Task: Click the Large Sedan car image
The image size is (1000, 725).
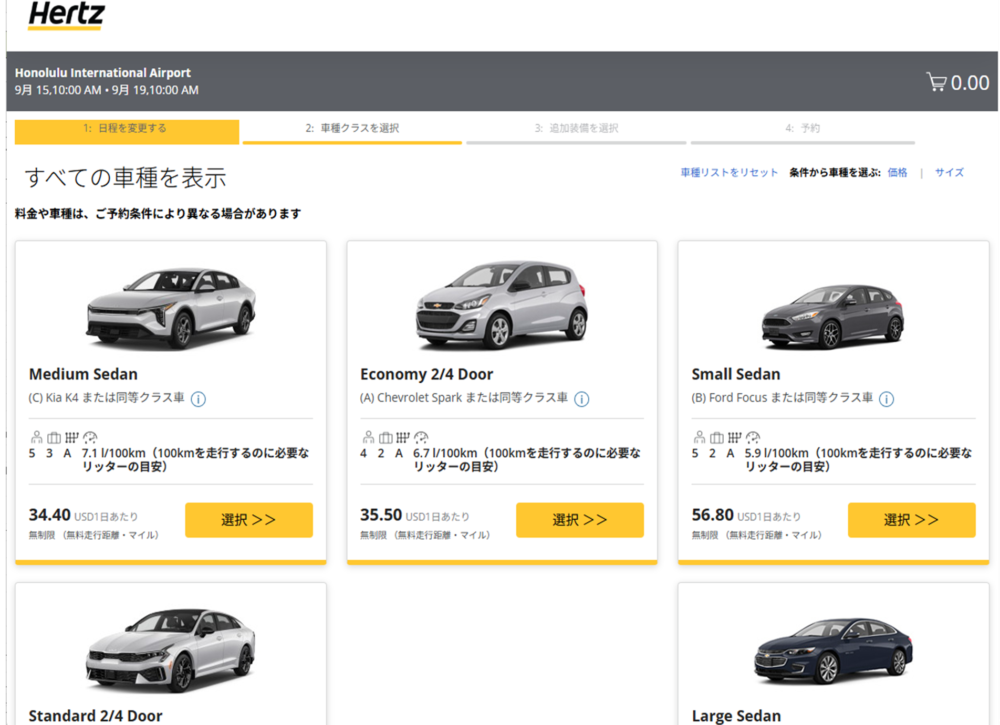Action: [832, 650]
